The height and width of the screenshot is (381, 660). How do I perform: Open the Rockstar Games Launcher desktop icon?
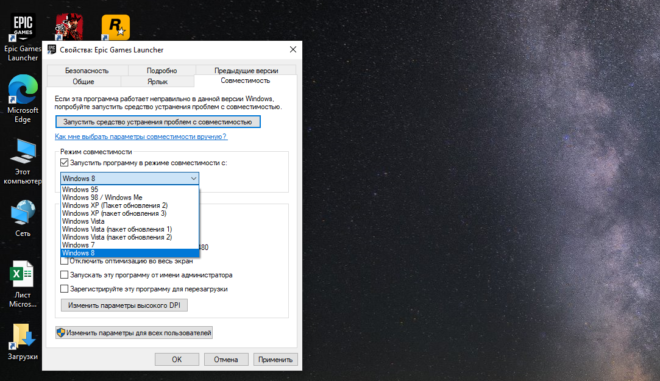(x=115, y=27)
